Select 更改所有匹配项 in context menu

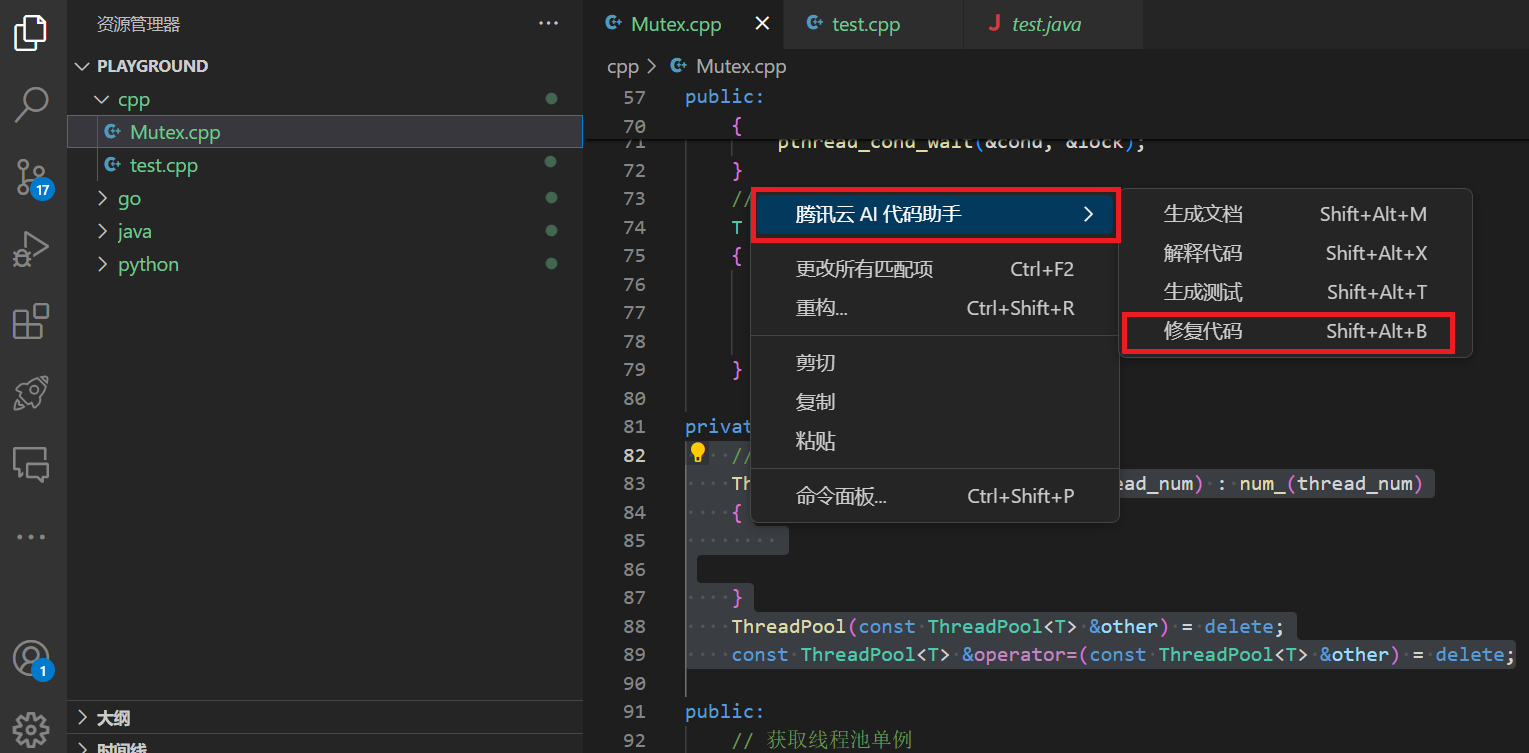935,269
